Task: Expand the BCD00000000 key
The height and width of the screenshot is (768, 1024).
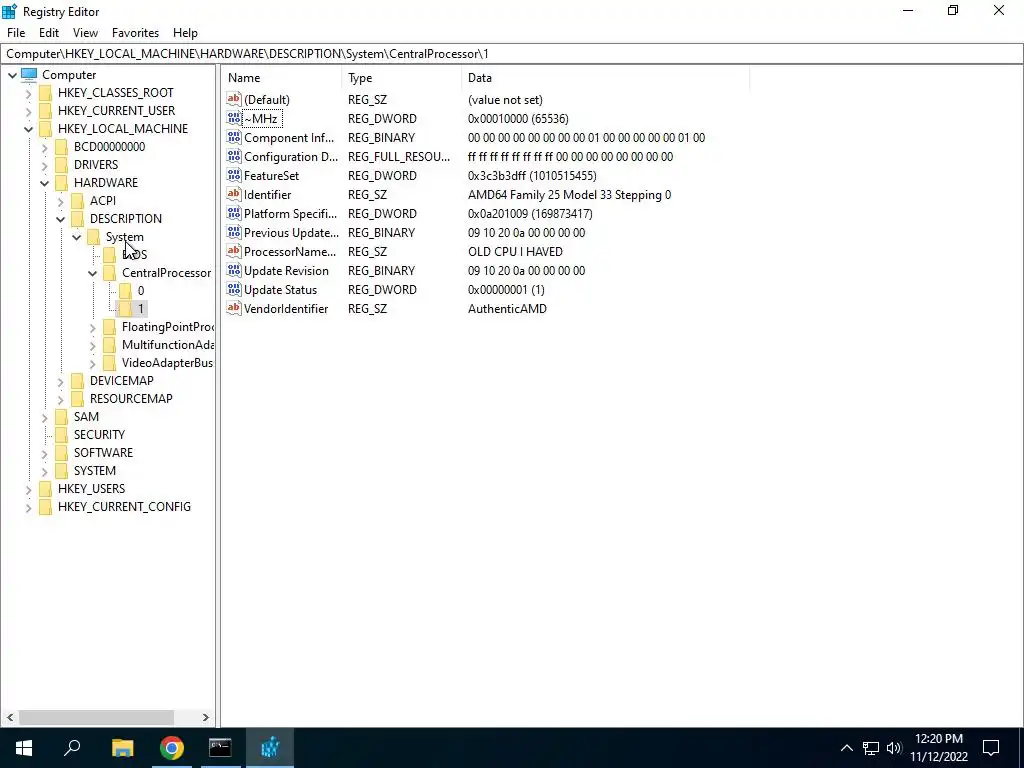Action: coord(44,147)
